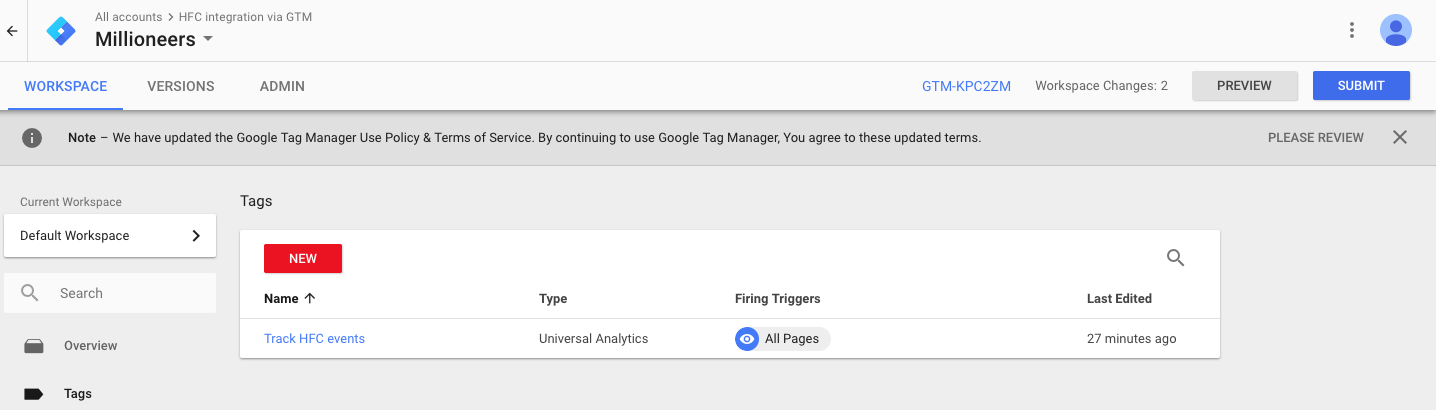1436x410 pixels.
Task: Open the three-dot more options menu
Action: tap(1352, 30)
